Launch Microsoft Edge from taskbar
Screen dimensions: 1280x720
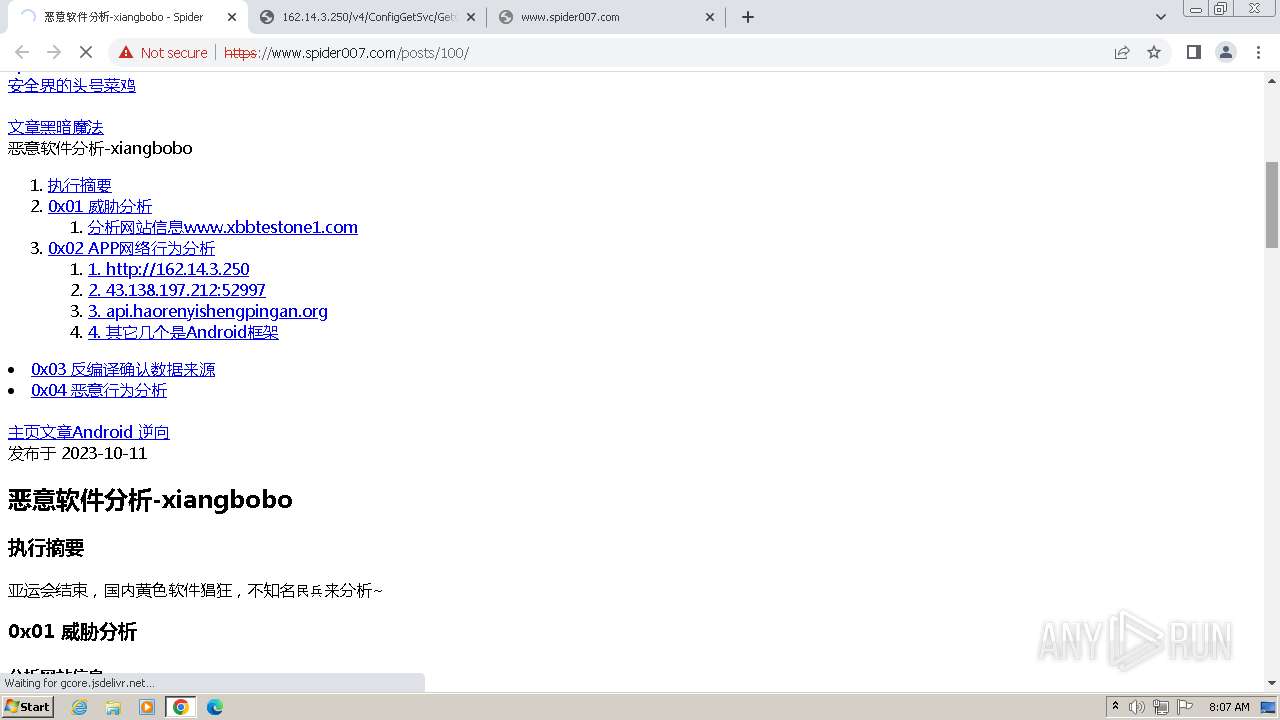(215, 707)
